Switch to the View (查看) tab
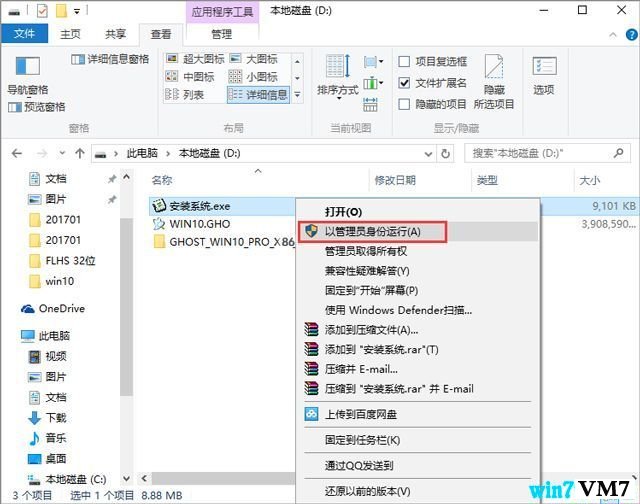Screen dimensions: 640x504 click(161, 34)
